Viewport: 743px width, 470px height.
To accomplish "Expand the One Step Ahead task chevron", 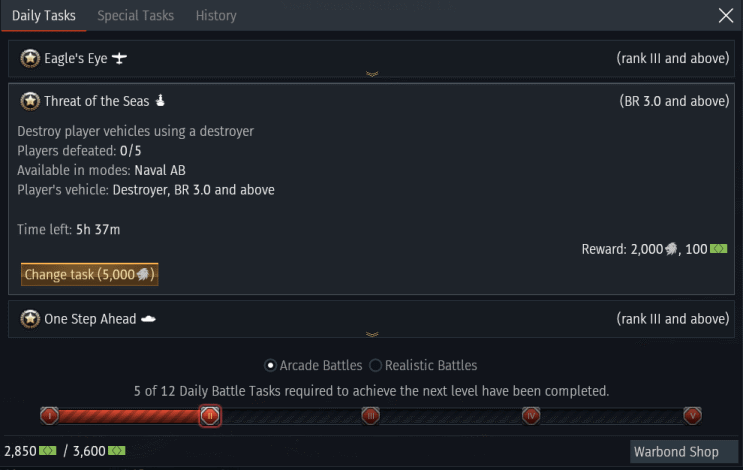I will [x=372, y=334].
